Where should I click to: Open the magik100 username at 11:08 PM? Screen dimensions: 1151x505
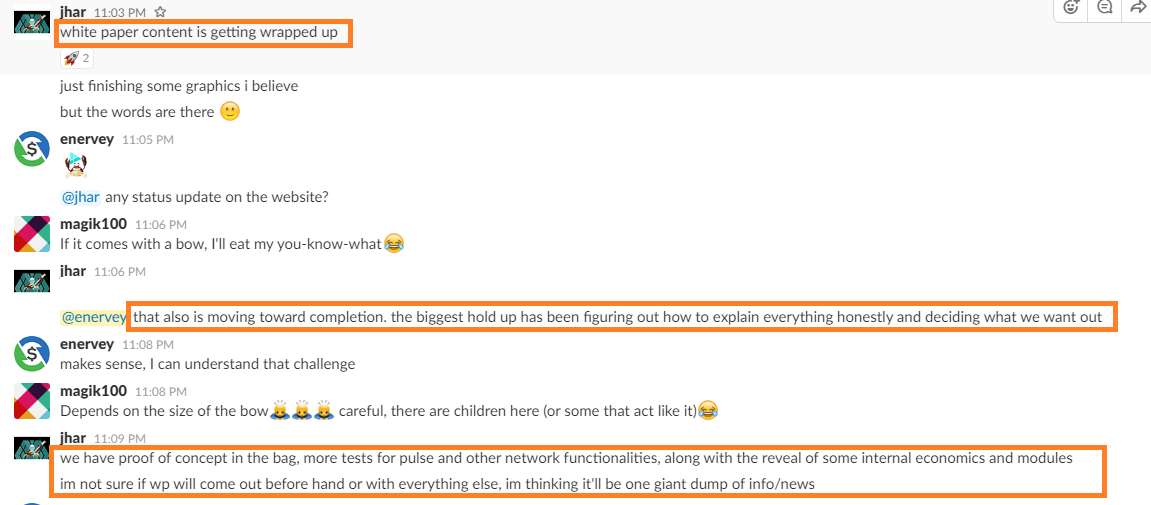(93, 390)
